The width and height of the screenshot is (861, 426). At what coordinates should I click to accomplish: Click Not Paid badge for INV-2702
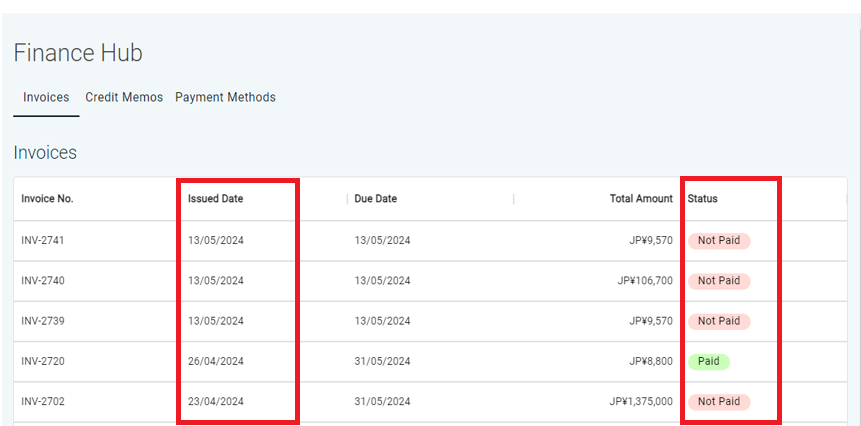(x=718, y=401)
